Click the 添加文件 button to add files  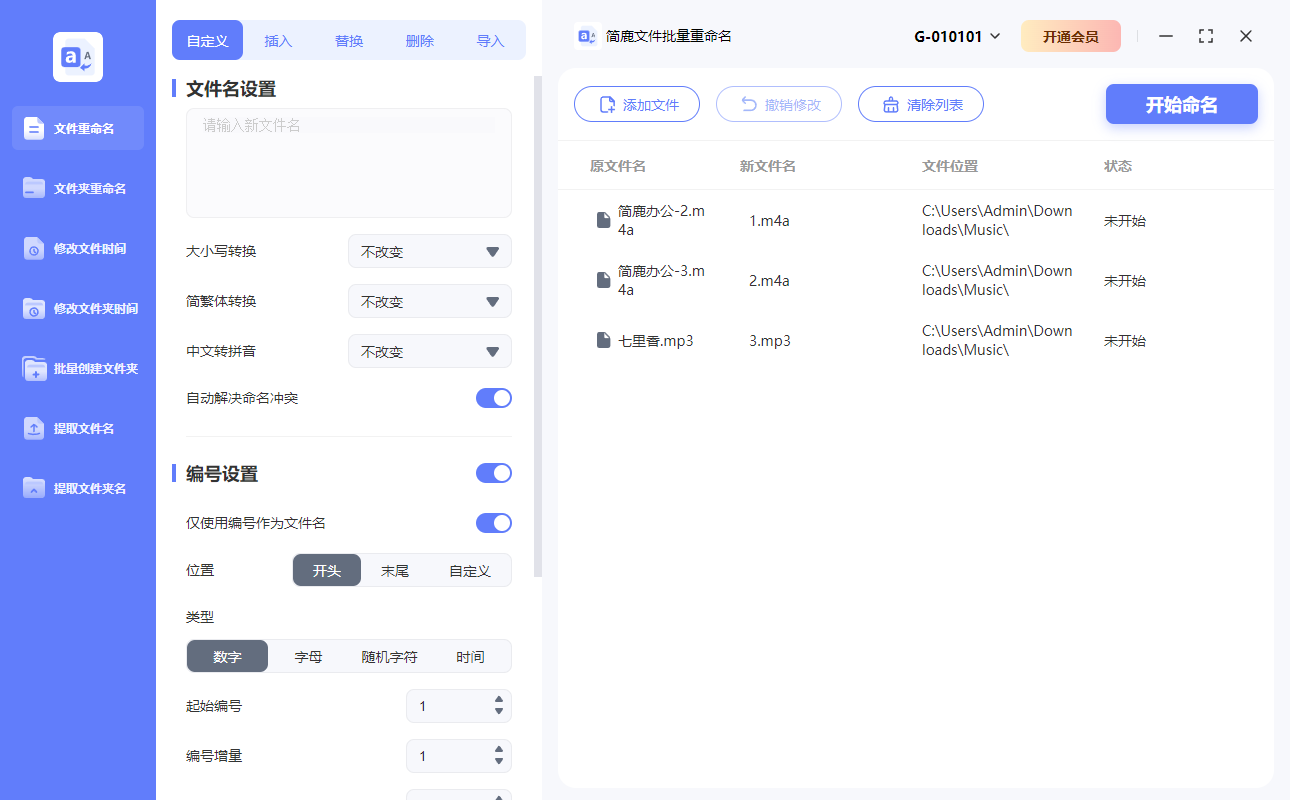click(x=637, y=104)
